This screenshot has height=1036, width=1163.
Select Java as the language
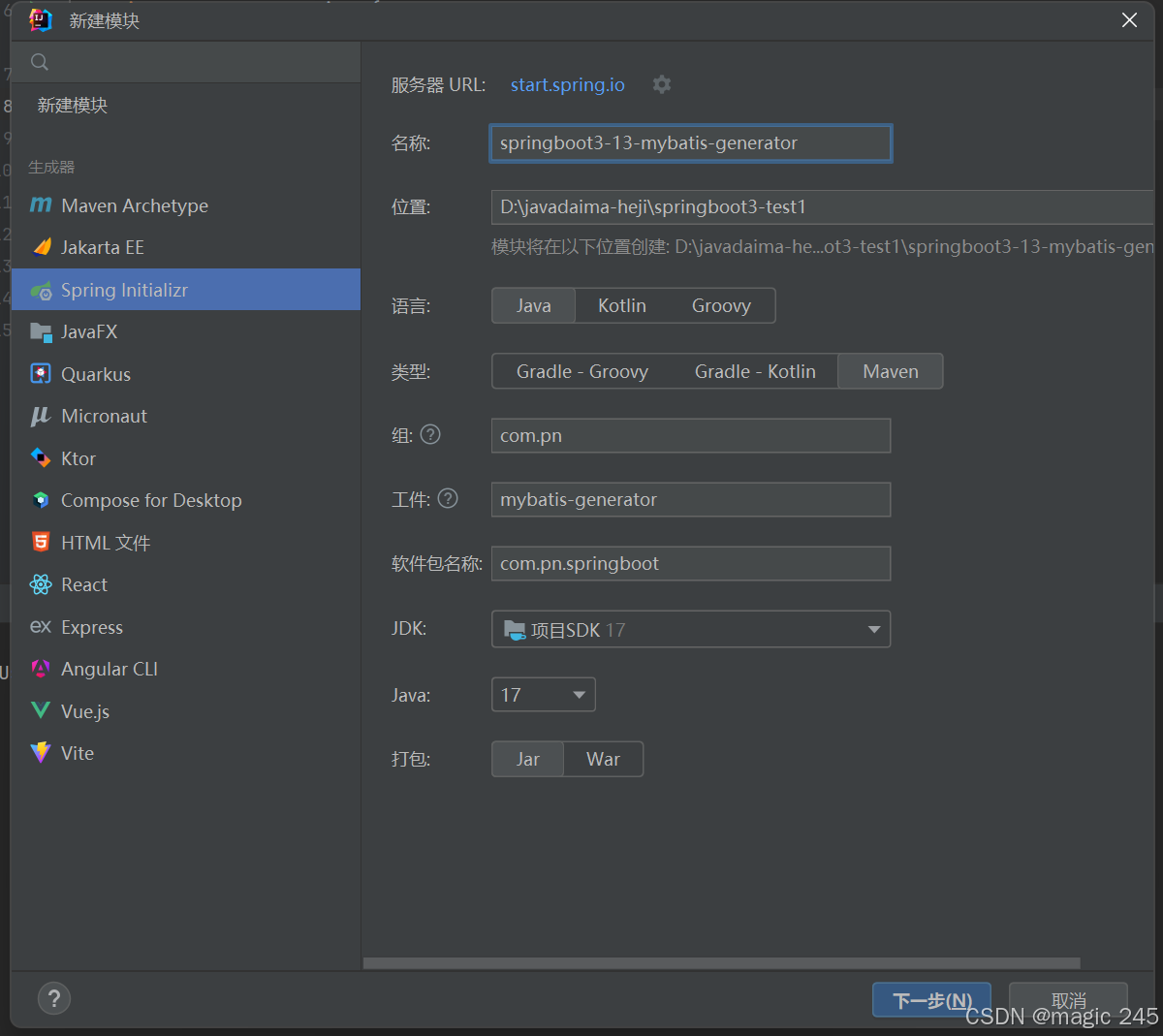[x=534, y=305]
